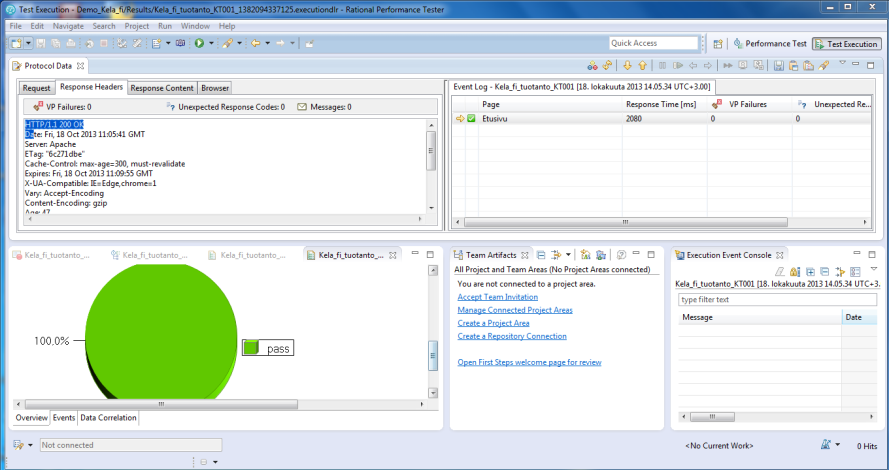889x470 pixels.
Task: Click the new test document icon in toolbar
Action: (x=156, y=43)
